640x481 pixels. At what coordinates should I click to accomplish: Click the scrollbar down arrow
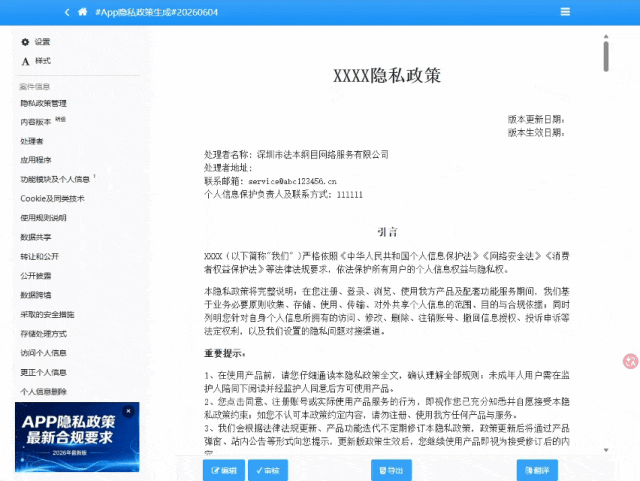click(606, 450)
